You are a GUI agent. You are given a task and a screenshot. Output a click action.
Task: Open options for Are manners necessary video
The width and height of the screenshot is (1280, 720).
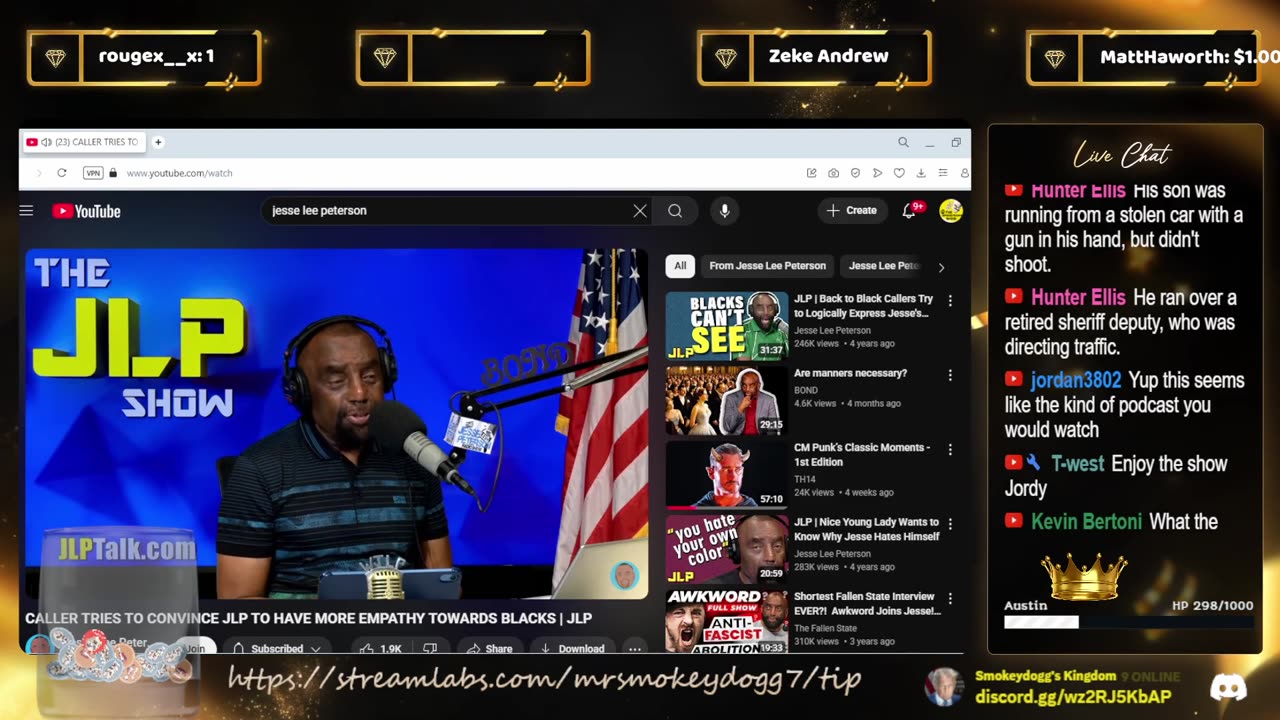point(950,375)
